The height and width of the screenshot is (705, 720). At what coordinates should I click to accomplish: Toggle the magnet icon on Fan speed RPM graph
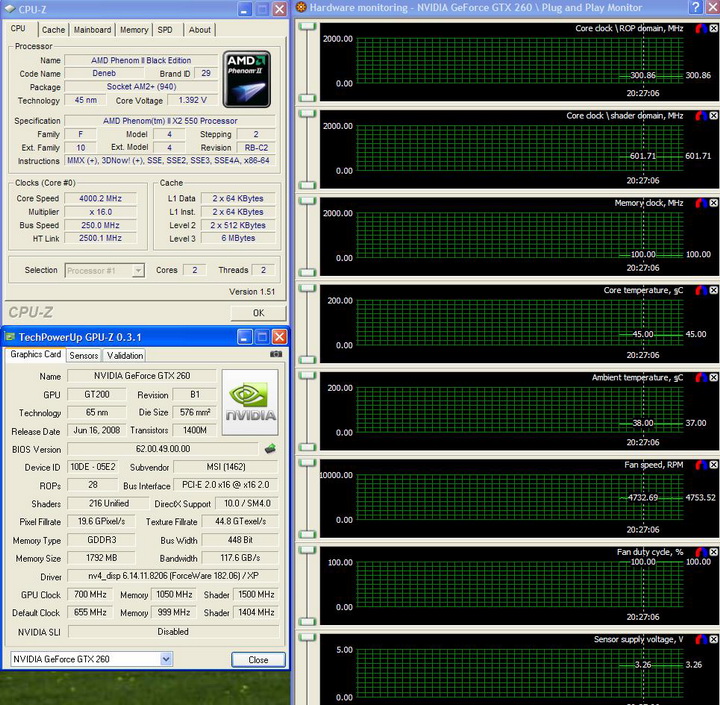(x=701, y=465)
